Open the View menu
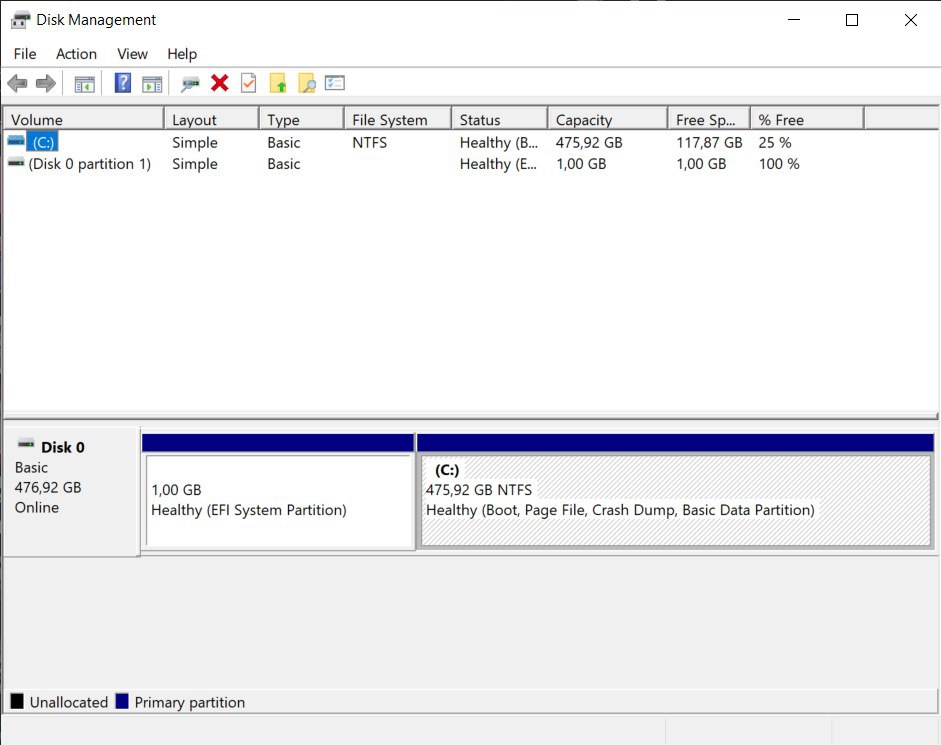 [132, 54]
